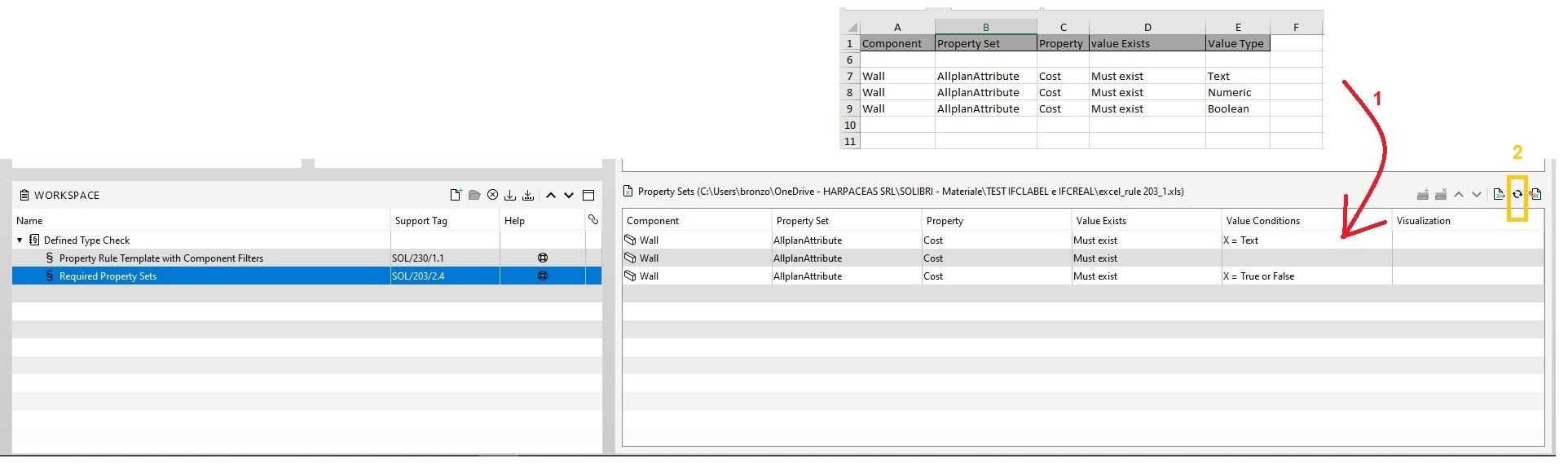Click the Visualization column header

(x=1468, y=220)
